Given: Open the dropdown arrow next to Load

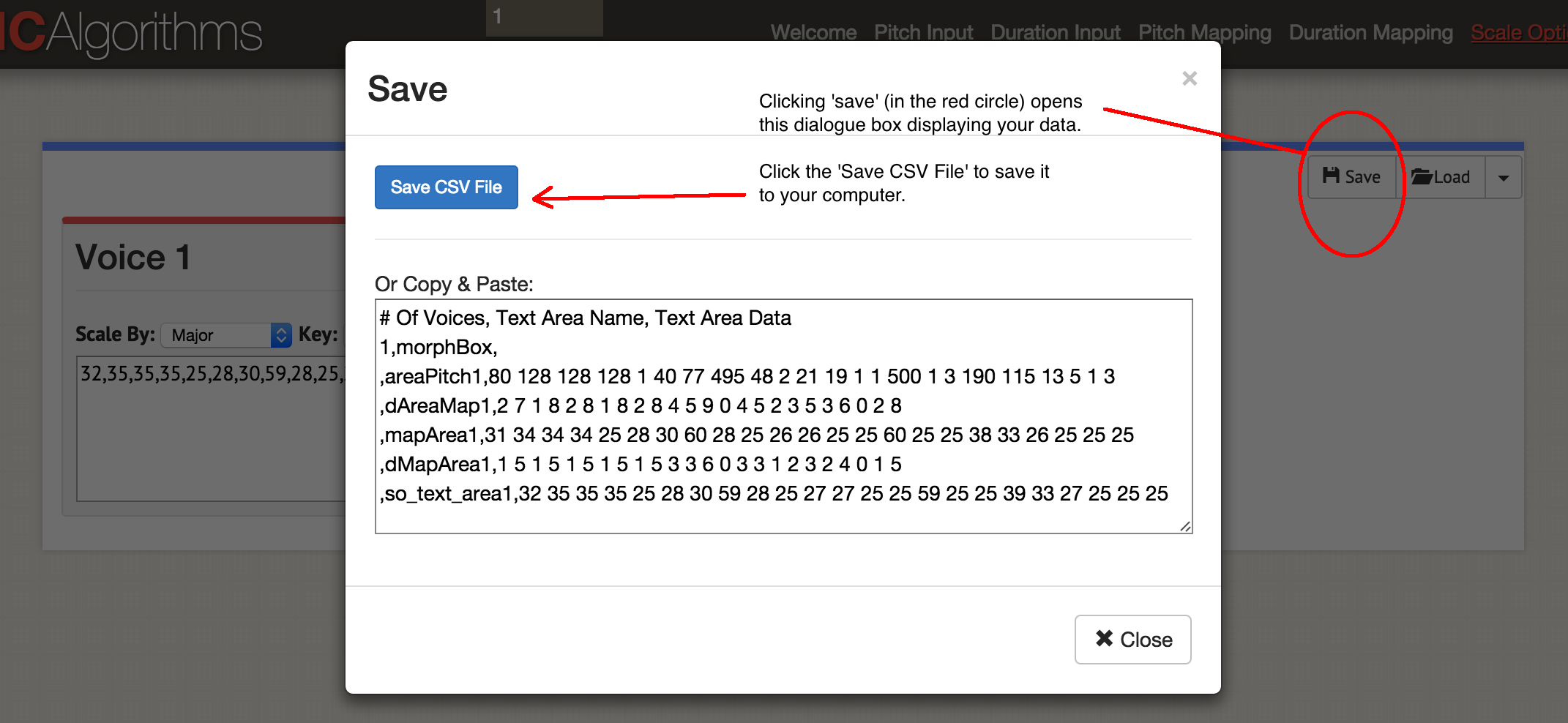Looking at the screenshot, I should [1502, 176].
